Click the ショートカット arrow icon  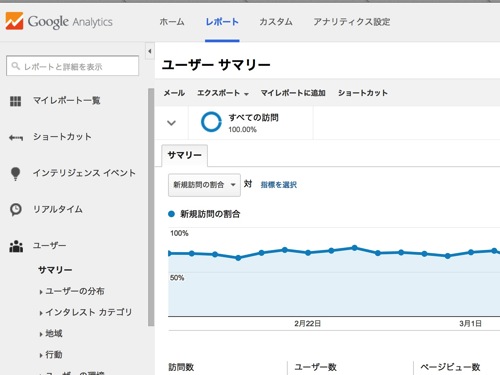point(16,137)
